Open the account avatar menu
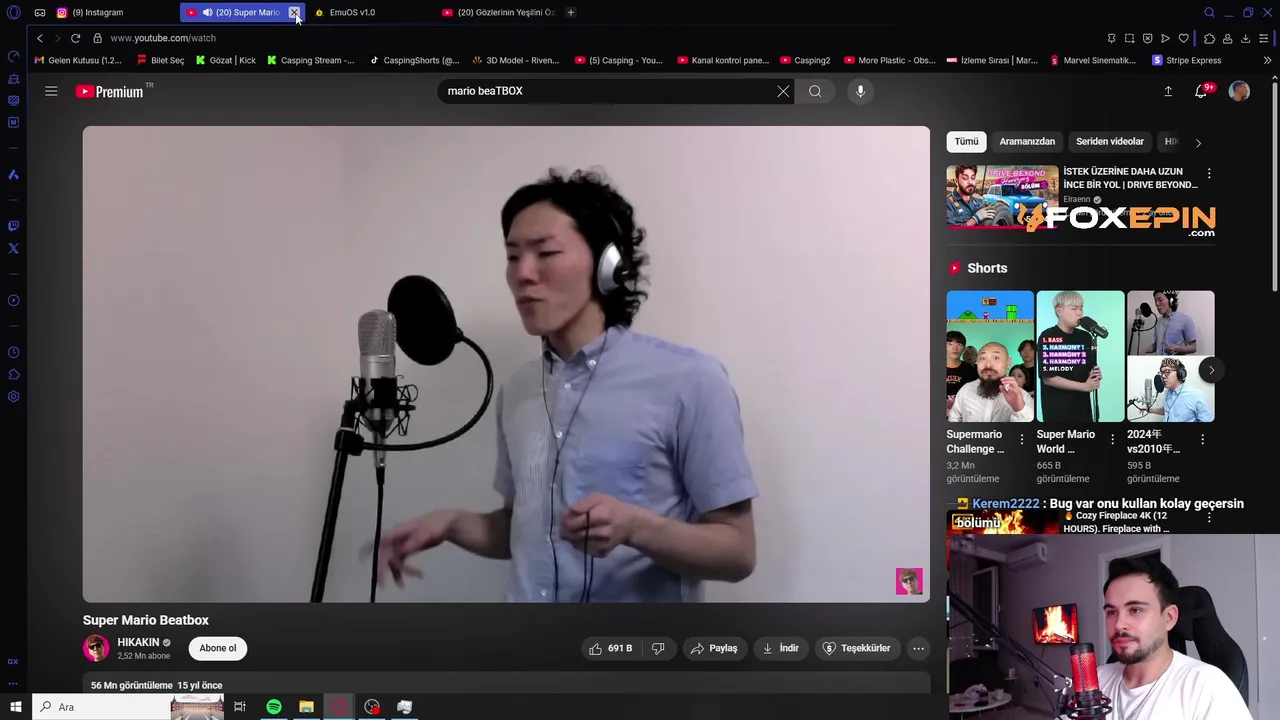Screen dimensions: 1280x720 point(1239,91)
